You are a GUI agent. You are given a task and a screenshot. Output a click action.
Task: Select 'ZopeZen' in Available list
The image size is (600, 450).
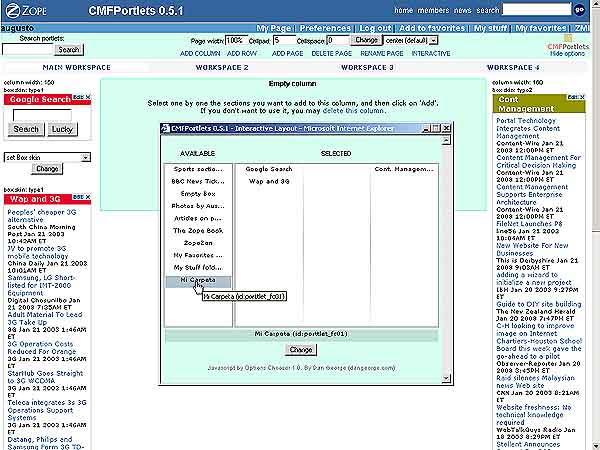click(x=198, y=243)
